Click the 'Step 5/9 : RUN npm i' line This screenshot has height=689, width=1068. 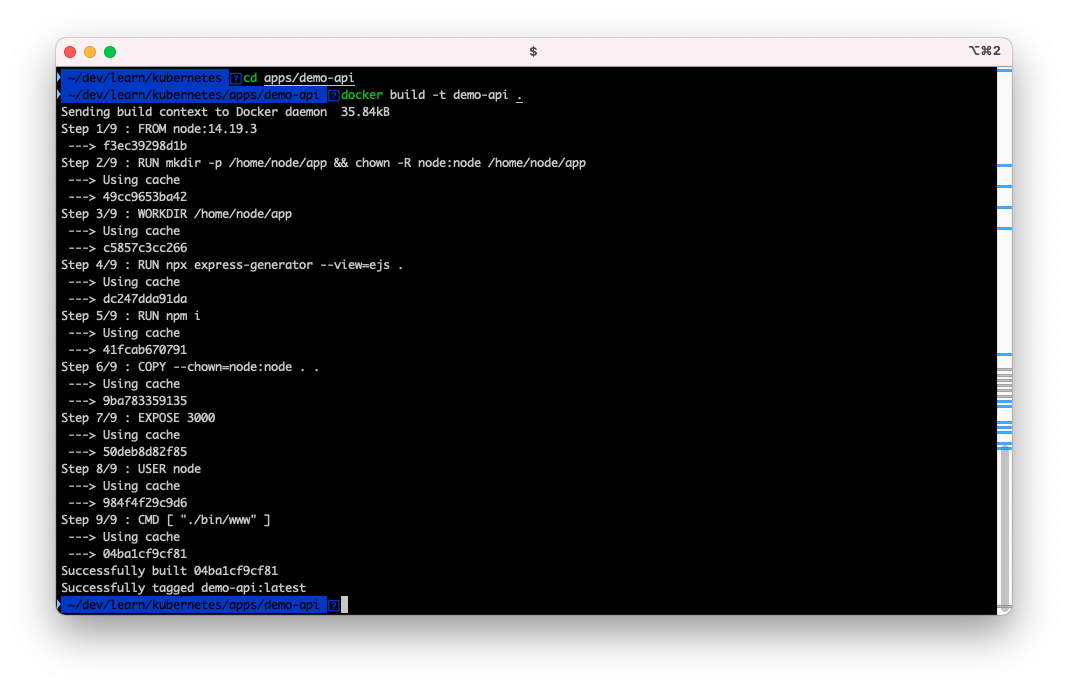coord(131,316)
